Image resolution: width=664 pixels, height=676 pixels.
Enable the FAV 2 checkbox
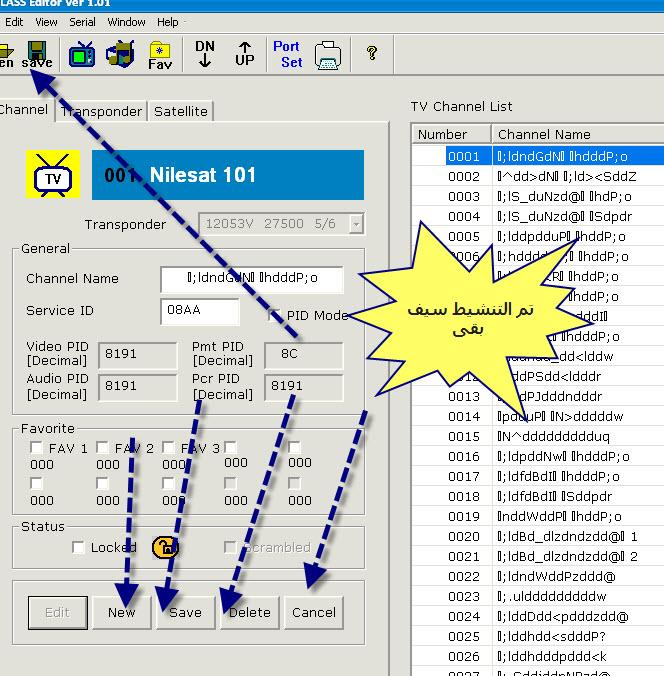click(102, 448)
